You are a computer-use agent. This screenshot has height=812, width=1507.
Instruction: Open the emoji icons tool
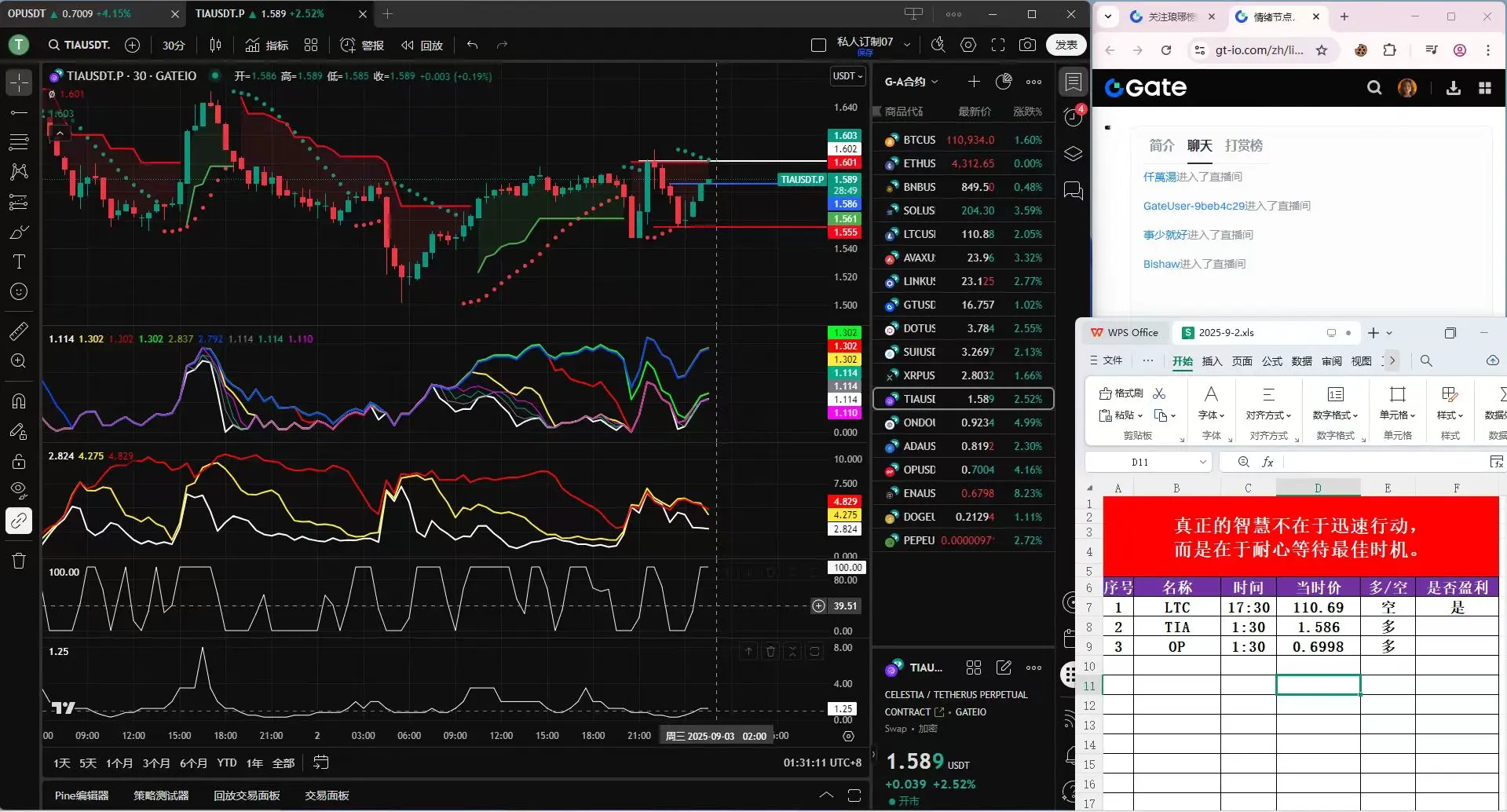(19, 291)
